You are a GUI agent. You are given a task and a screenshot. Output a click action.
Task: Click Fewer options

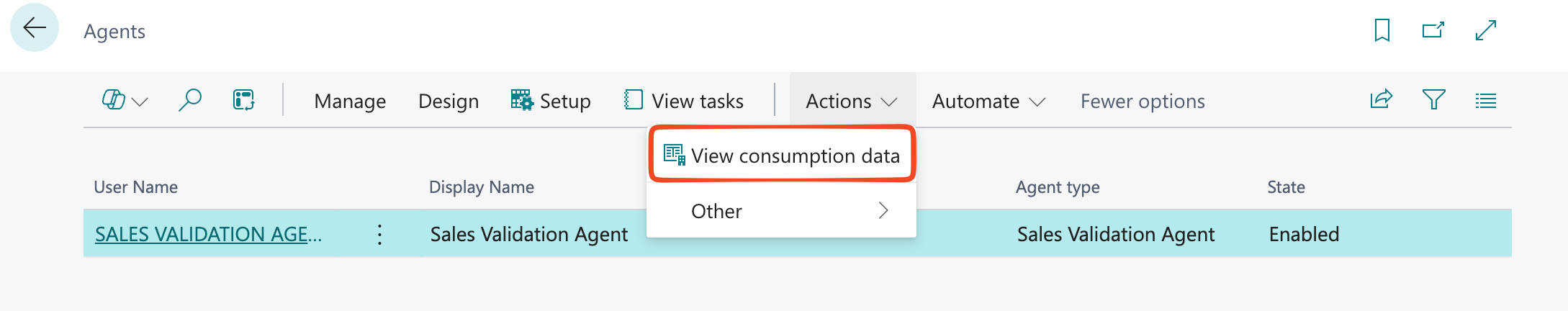[x=1143, y=101]
